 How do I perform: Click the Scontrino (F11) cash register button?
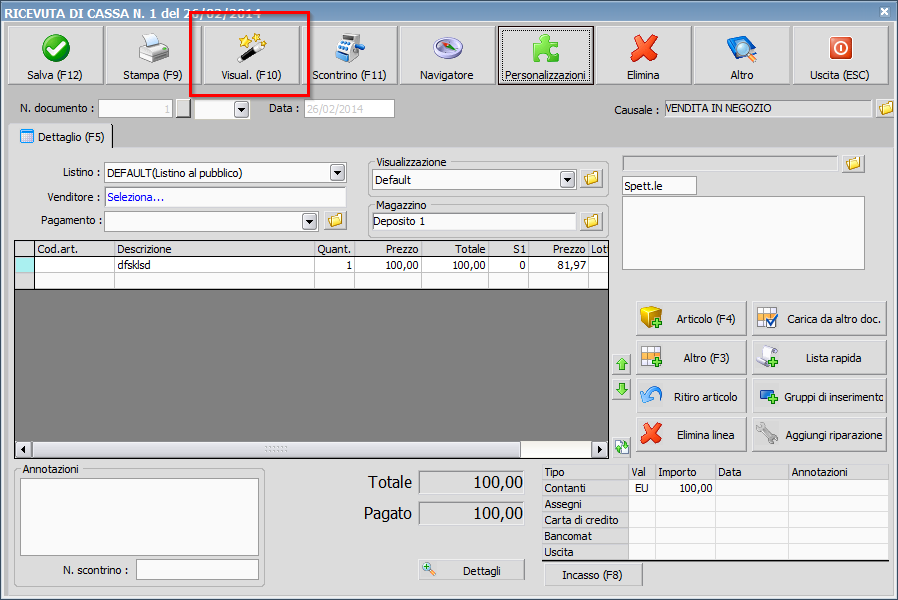tap(349, 56)
